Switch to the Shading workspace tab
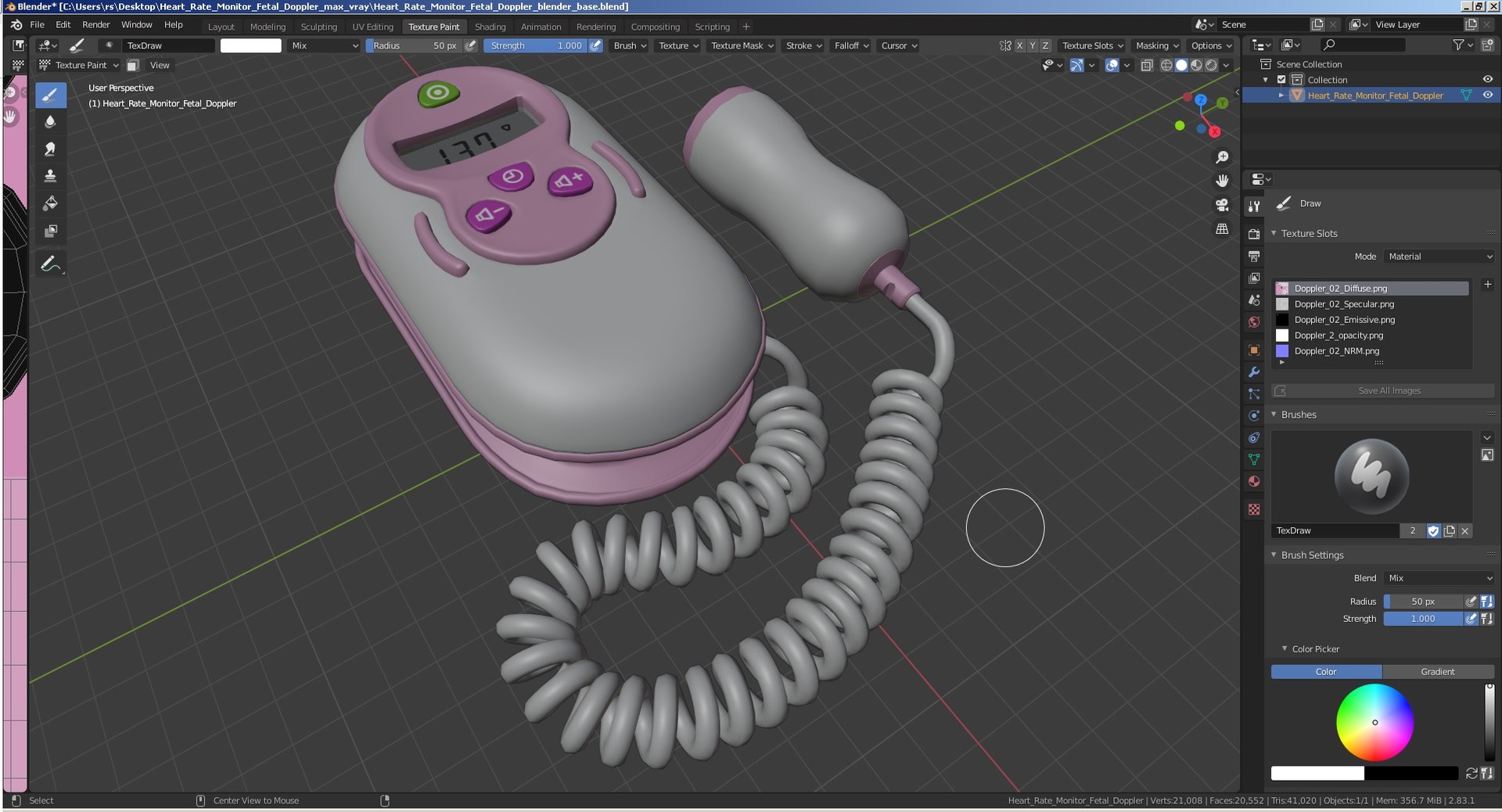Screen dimensions: 1502x812 point(490,27)
